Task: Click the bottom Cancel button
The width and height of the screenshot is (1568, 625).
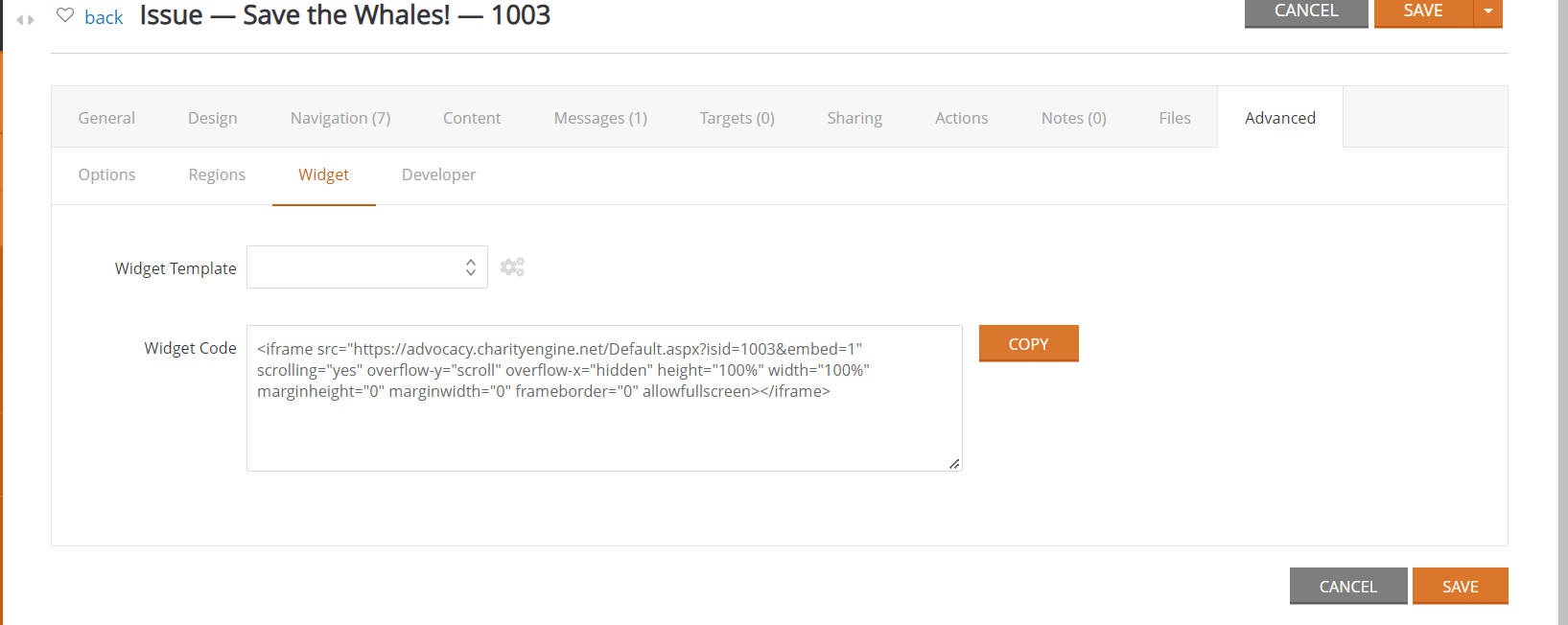Action: (x=1348, y=586)
